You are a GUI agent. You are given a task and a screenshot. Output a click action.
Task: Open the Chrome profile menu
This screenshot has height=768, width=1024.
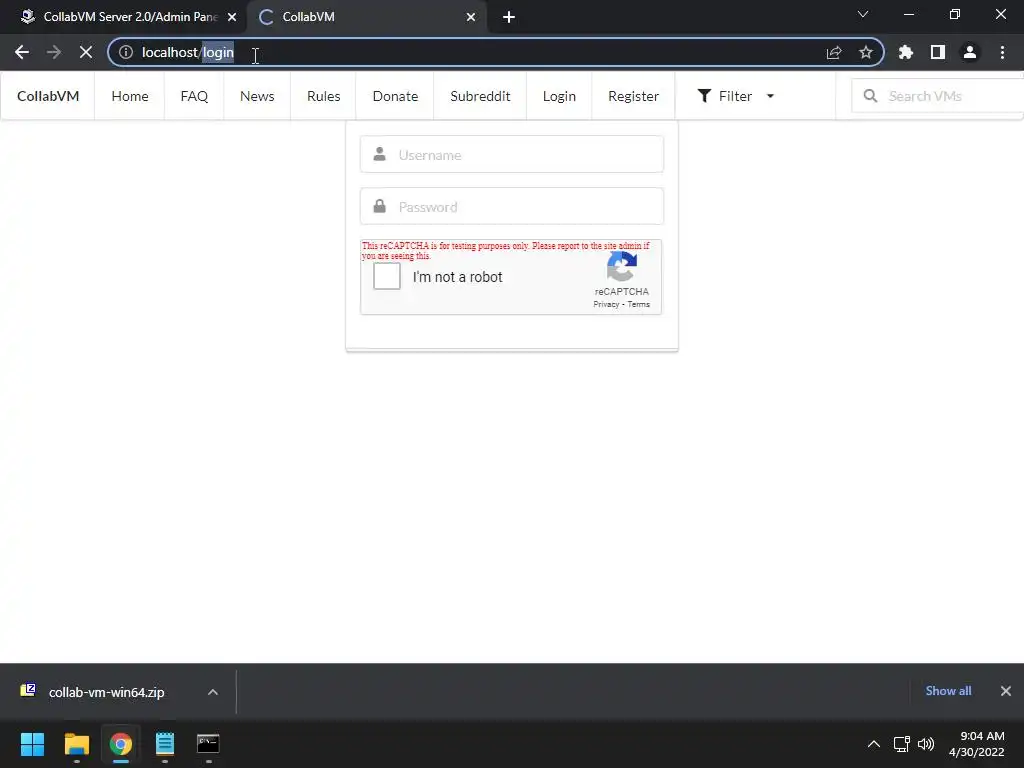click(x=970, y=52)
